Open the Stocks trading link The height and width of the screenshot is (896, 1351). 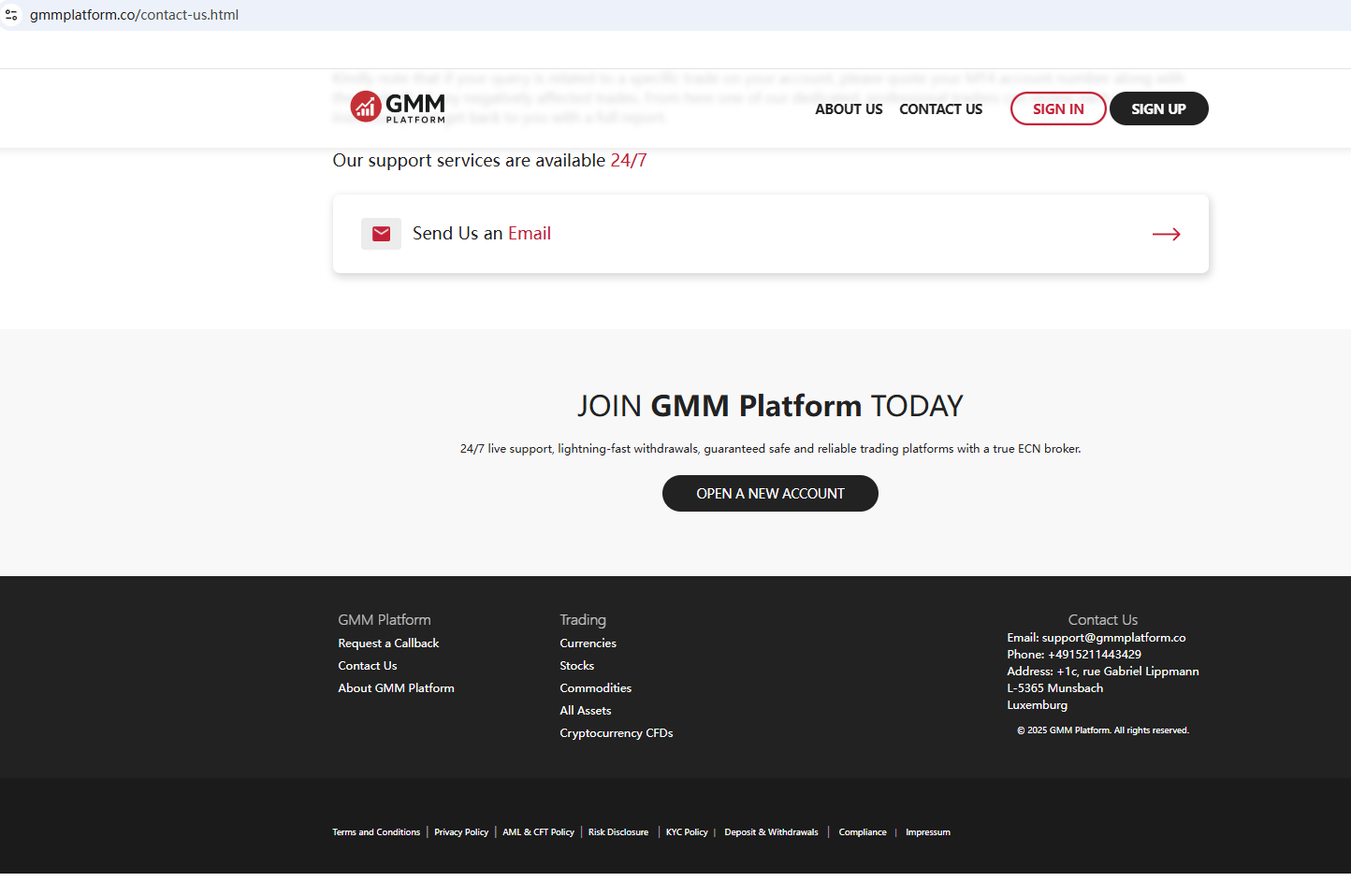(576, 666)
